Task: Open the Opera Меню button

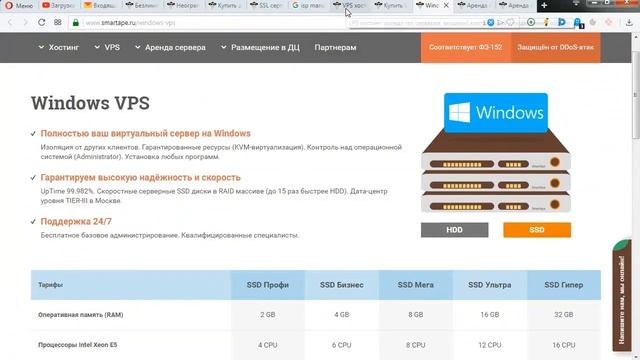Action: click(x=19, y=6)
